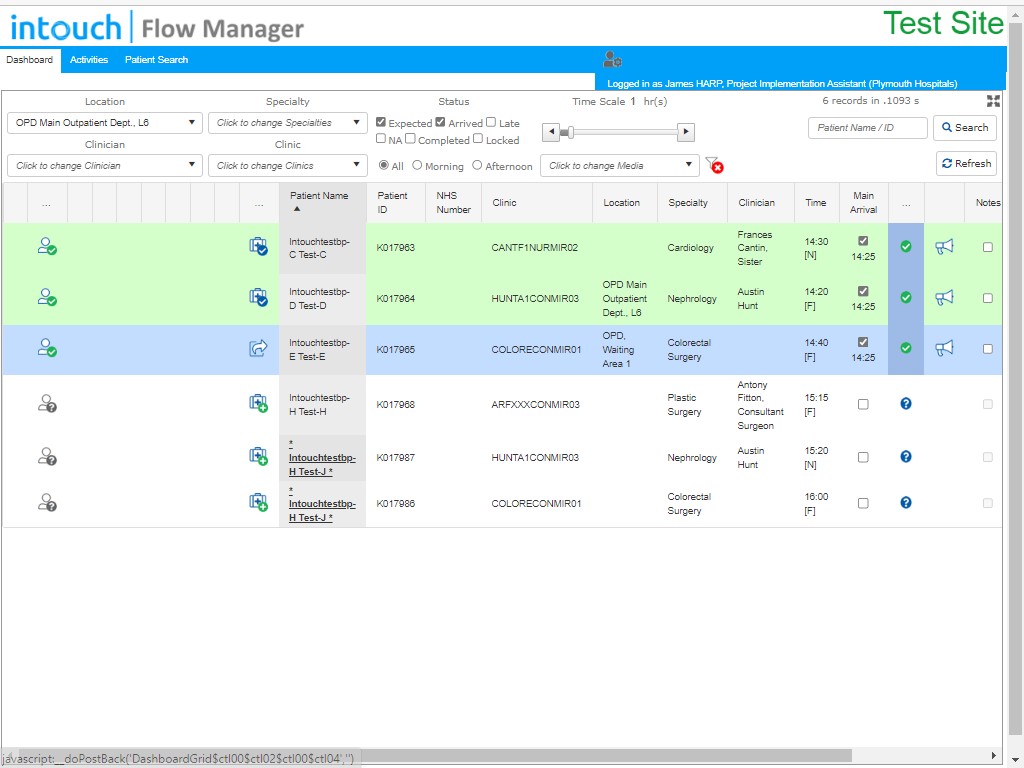
Task: Click the Time Scale slider handle
Action: pos(571,133)
